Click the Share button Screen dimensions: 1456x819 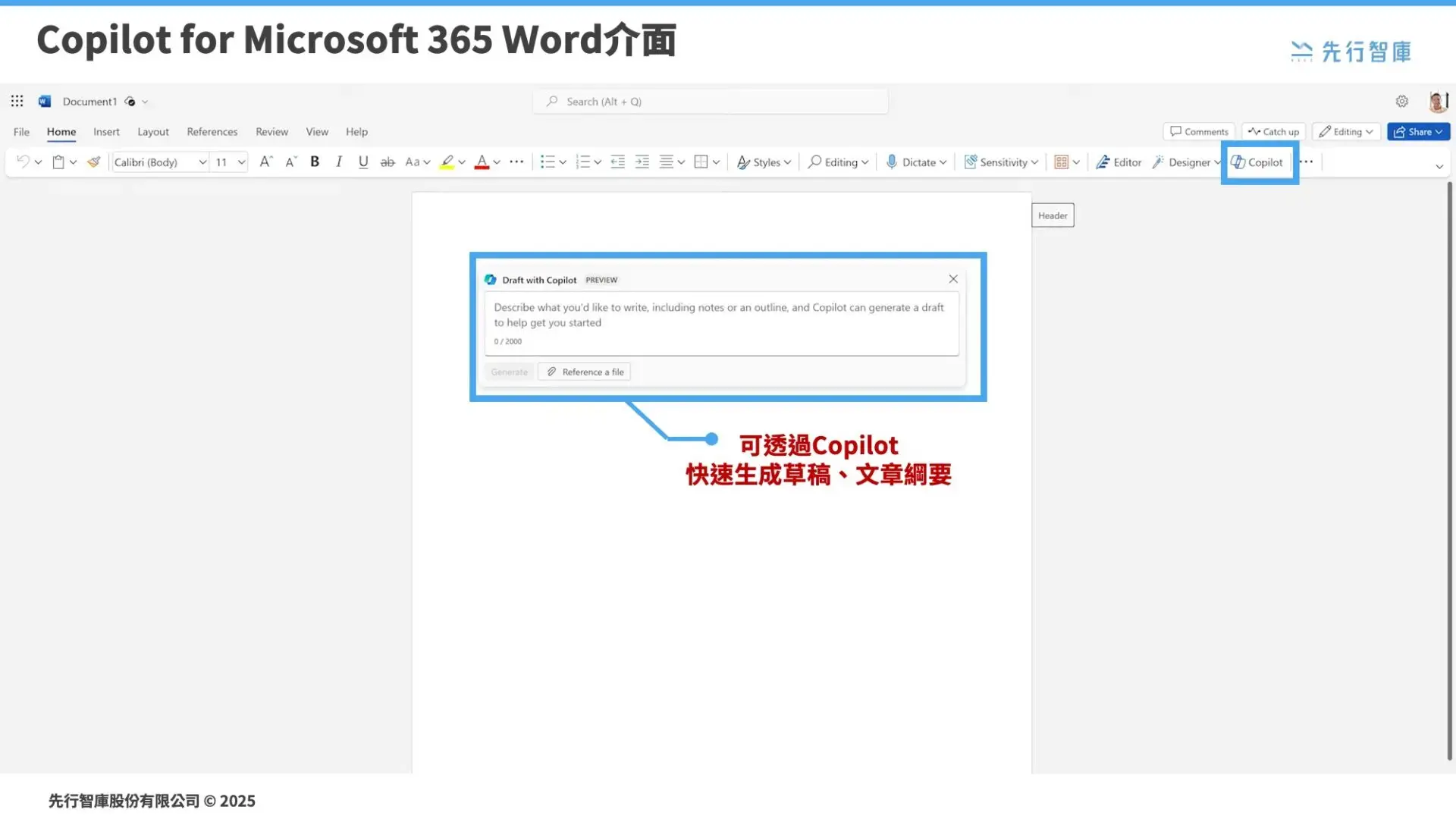pos(1418,131)
